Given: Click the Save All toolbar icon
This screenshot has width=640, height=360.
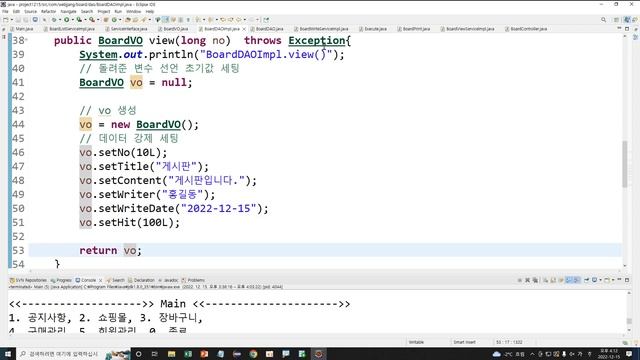Looking at the screenshot, I should 26,20.
